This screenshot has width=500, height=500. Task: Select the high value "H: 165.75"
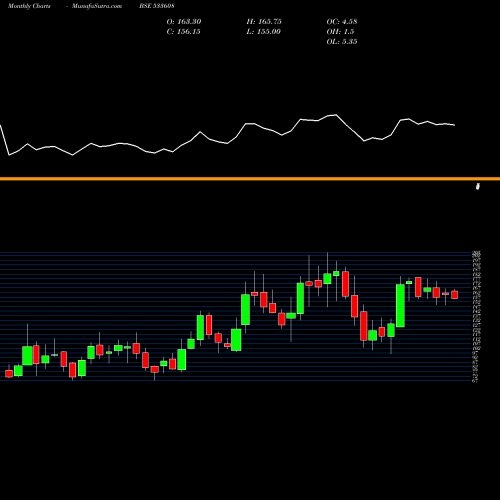pos(264,22)
